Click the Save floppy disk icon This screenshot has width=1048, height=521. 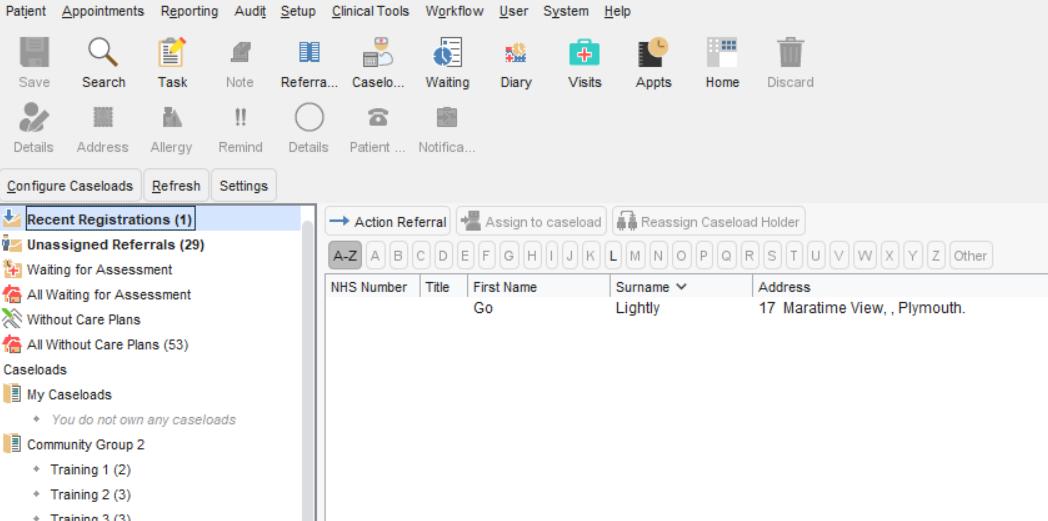click(34, 53)
